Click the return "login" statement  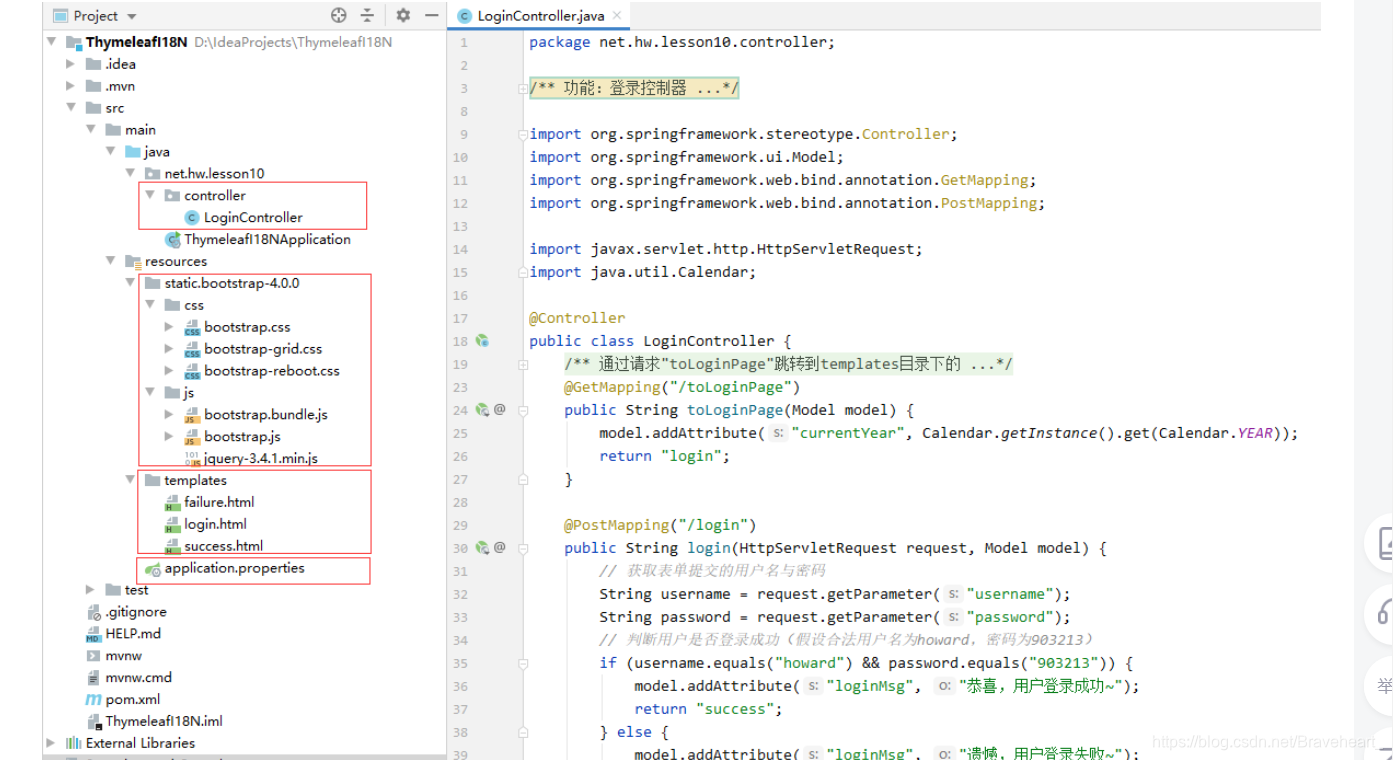[665, 456]
